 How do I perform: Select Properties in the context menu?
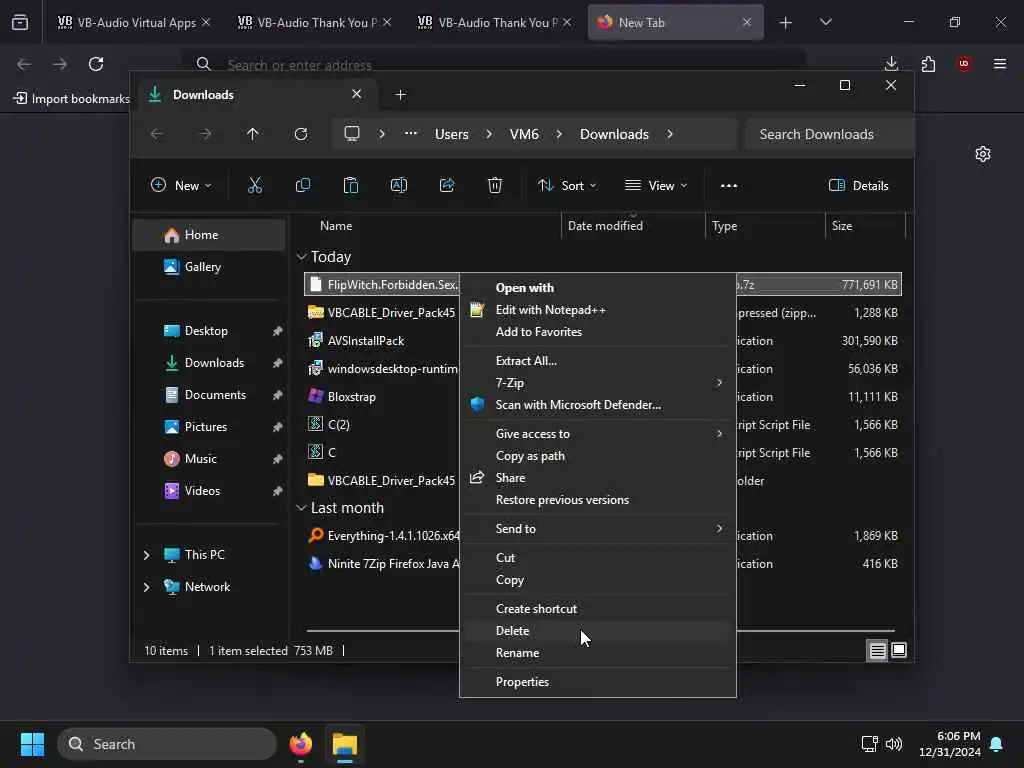point(598,682)
